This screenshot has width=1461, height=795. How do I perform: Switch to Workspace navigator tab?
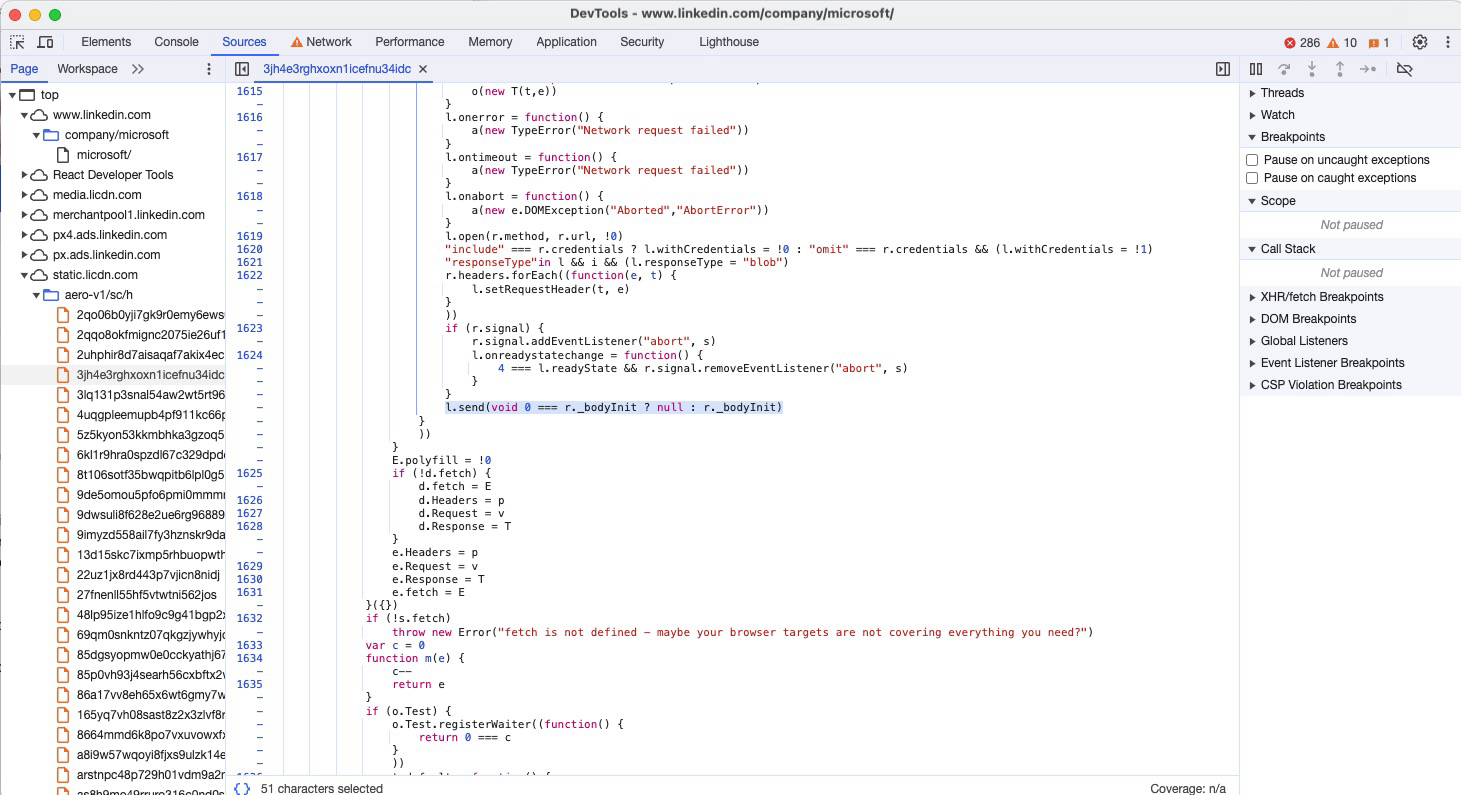pos(87,69)
